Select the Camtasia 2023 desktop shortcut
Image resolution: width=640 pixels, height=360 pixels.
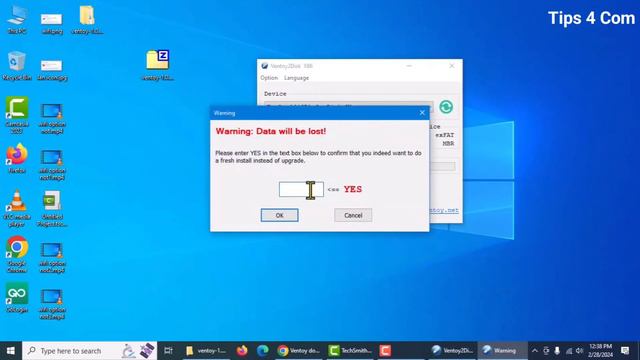(17, 115)
